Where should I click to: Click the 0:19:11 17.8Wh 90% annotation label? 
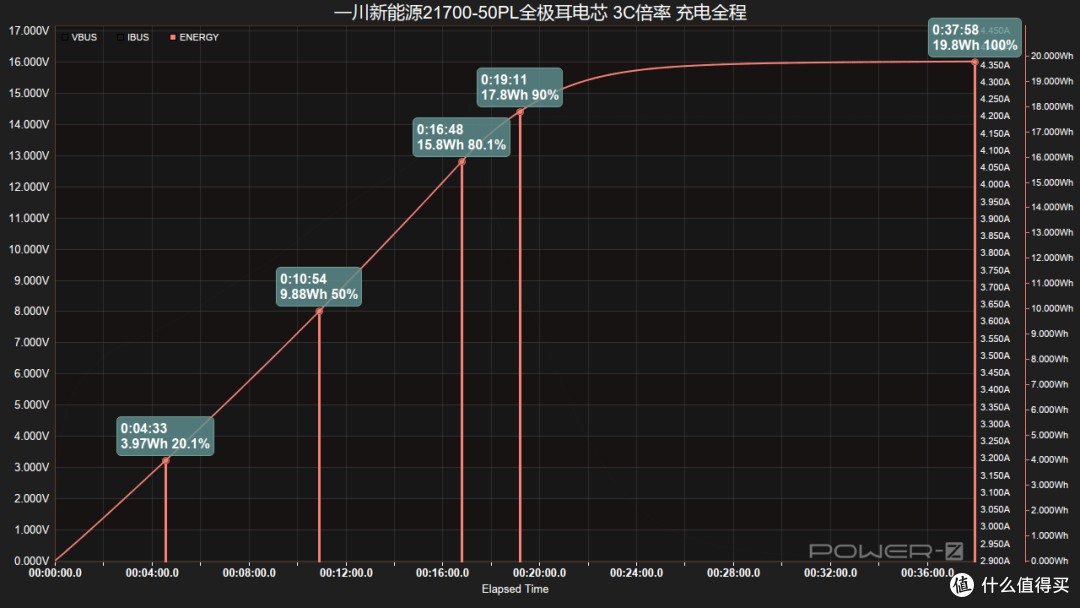tap(520, 87)
